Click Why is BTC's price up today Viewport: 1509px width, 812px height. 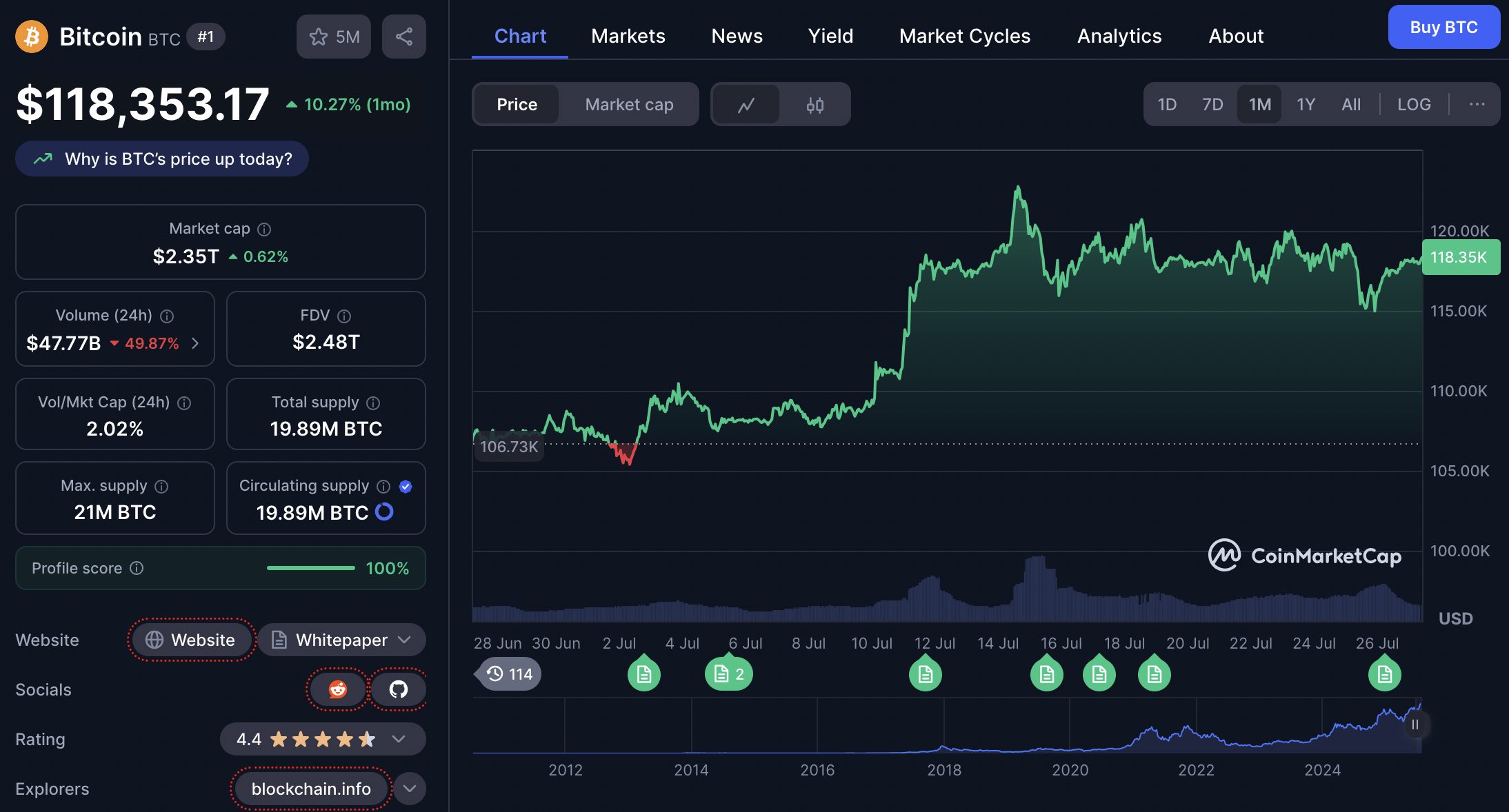coord(162,159)
